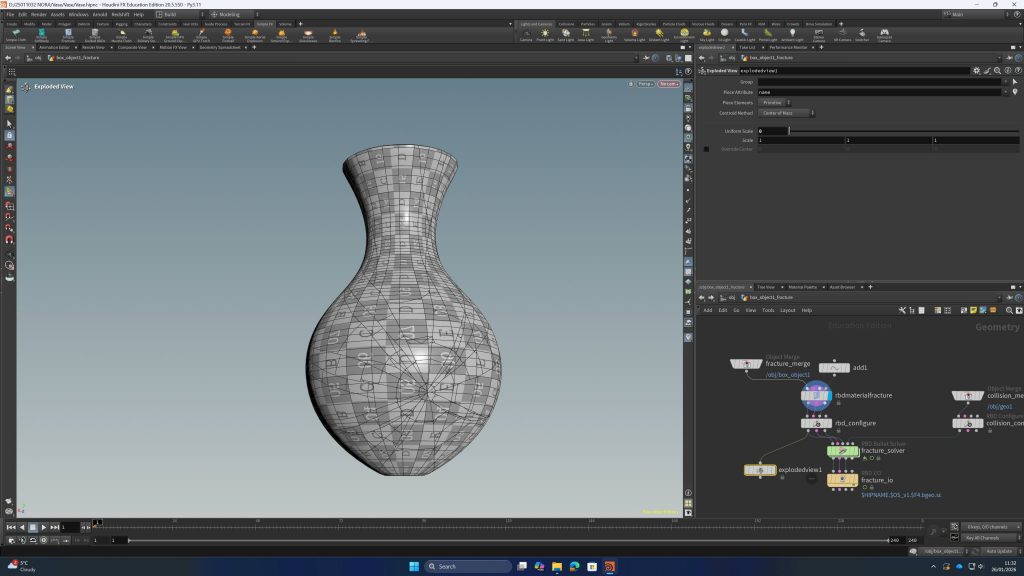Click the explodedview1 node in network
1024x576 pixels.
pyautogui.click(x=760, y=470)
